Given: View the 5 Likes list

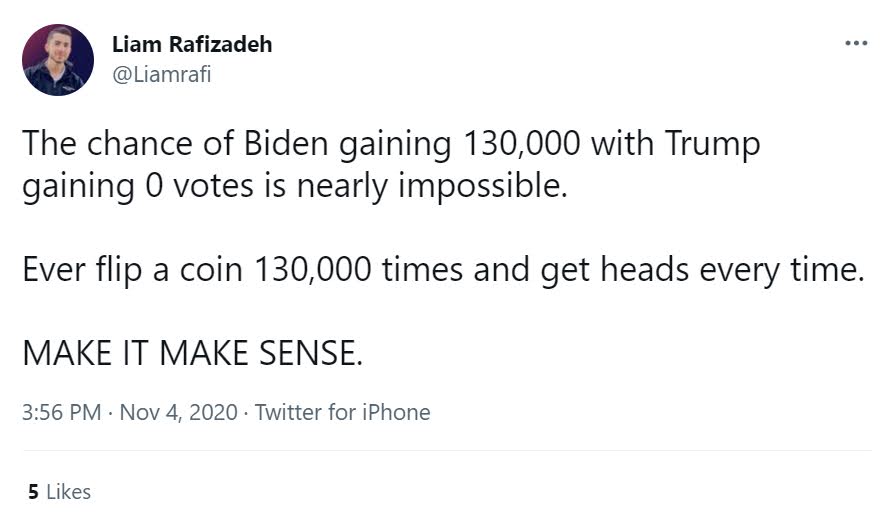Looking at the screenshot, I should (x=59, y=492).
